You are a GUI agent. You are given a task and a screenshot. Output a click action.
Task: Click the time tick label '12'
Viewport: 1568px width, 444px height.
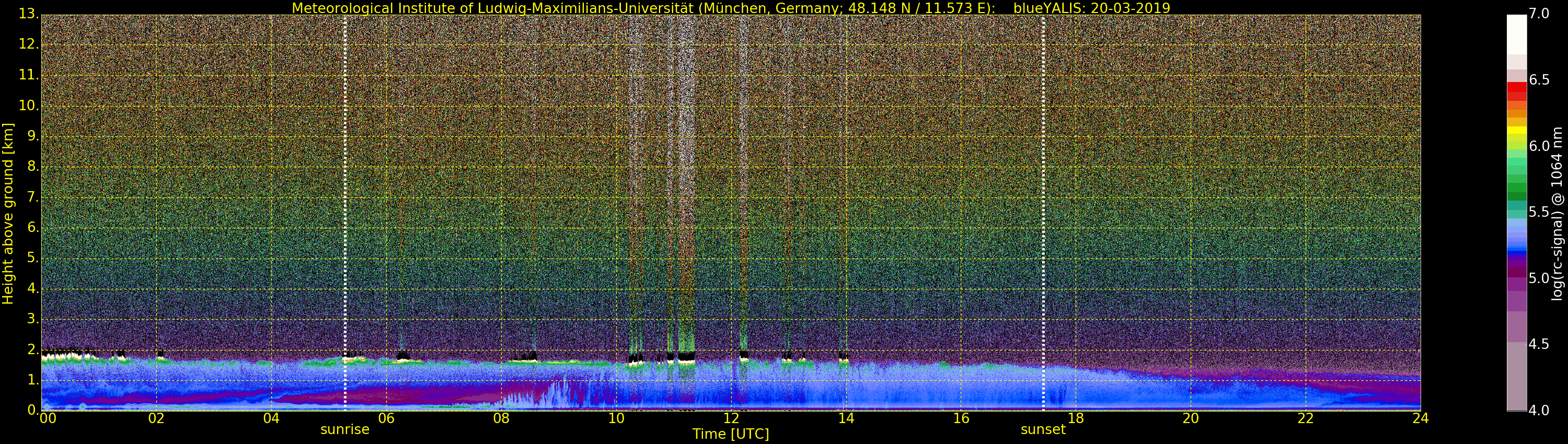731,418
